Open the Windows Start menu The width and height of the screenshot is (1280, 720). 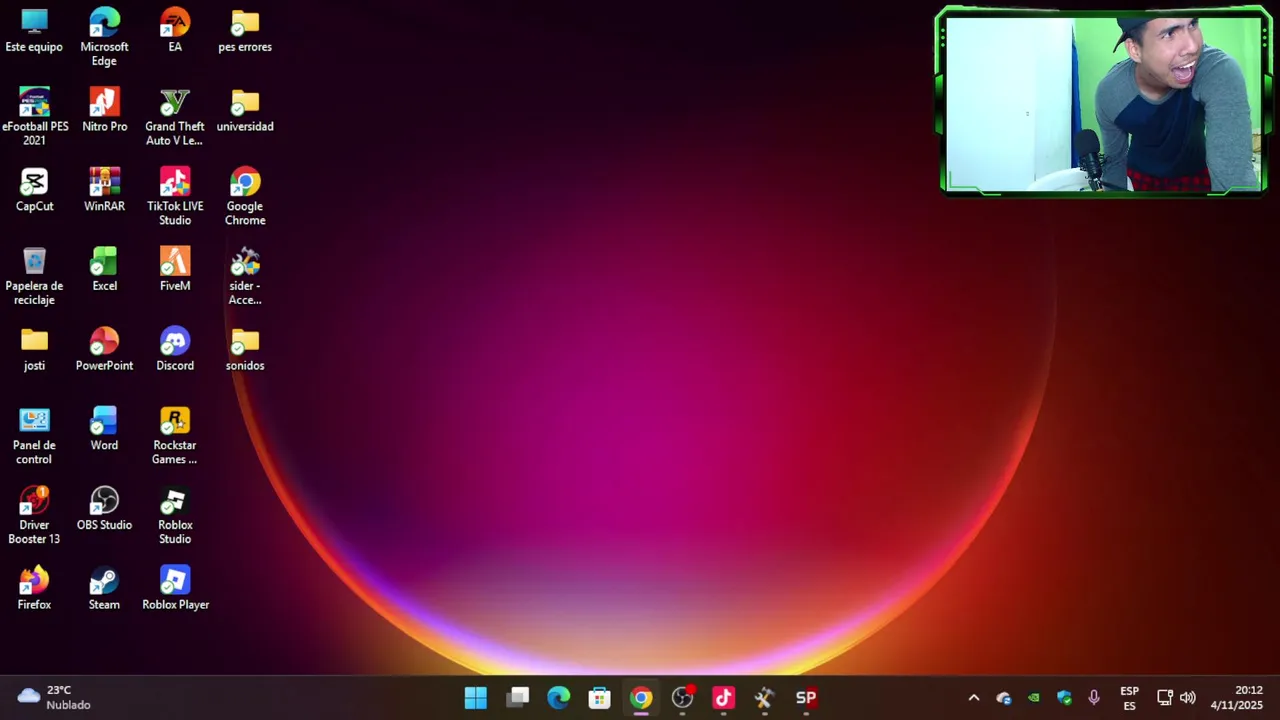(x=476, y=698)
